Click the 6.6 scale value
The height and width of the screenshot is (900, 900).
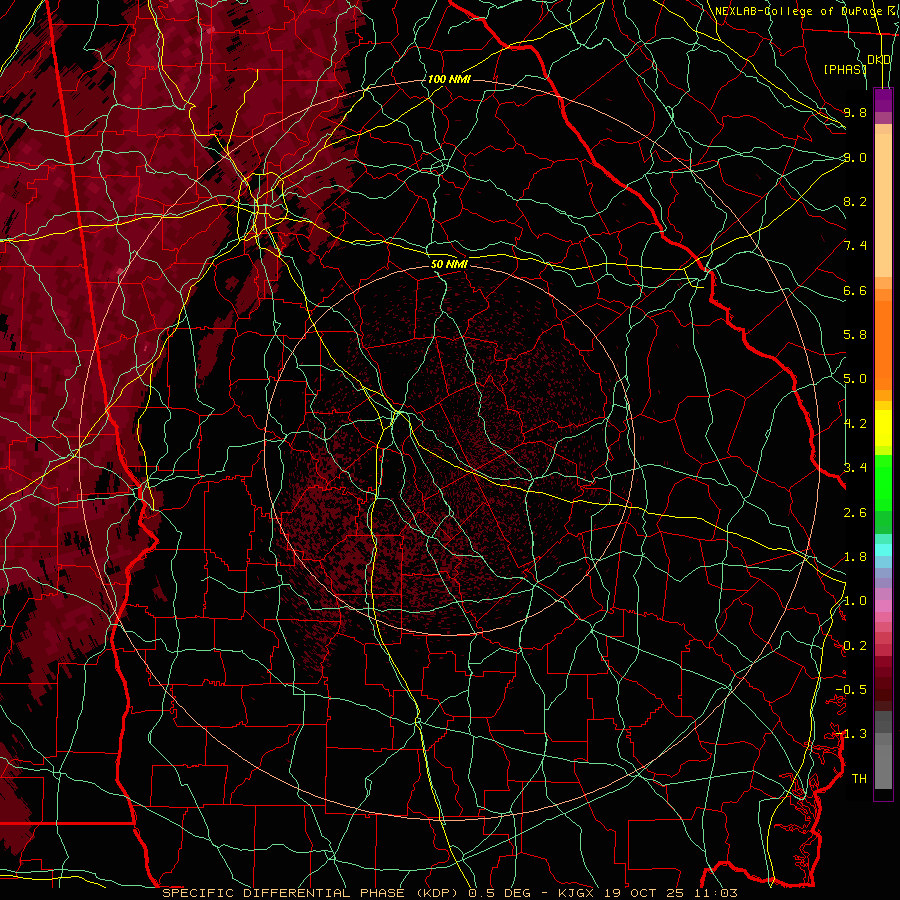click(x=855, y=290)
